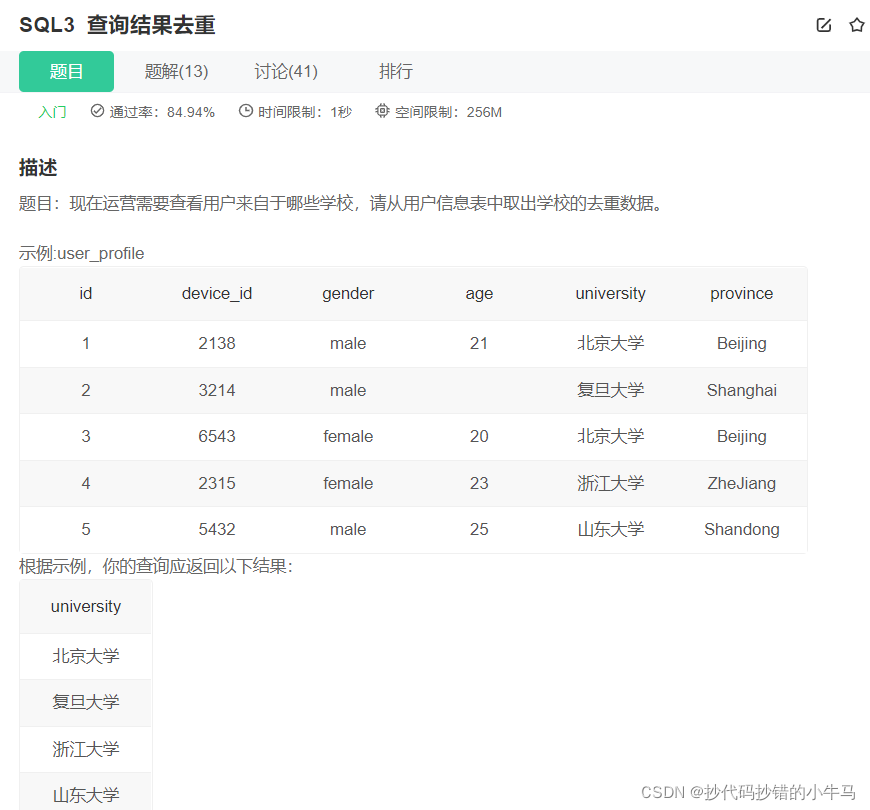Click 北京大学 in the row with device 2138
This screenshot has height=810, width=870.
(x=610, y=343)
